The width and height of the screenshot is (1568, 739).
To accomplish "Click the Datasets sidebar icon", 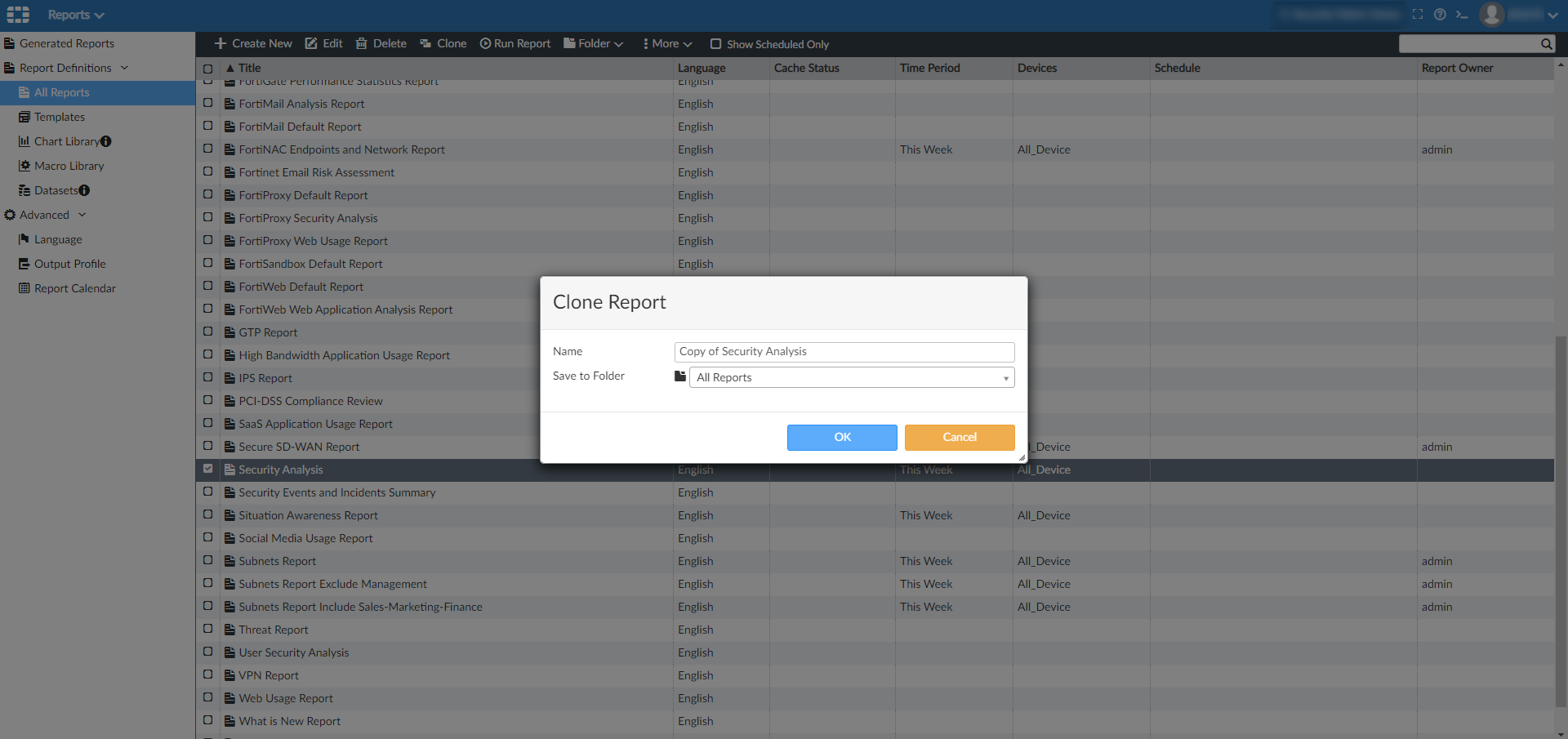I will pos(24,190).
